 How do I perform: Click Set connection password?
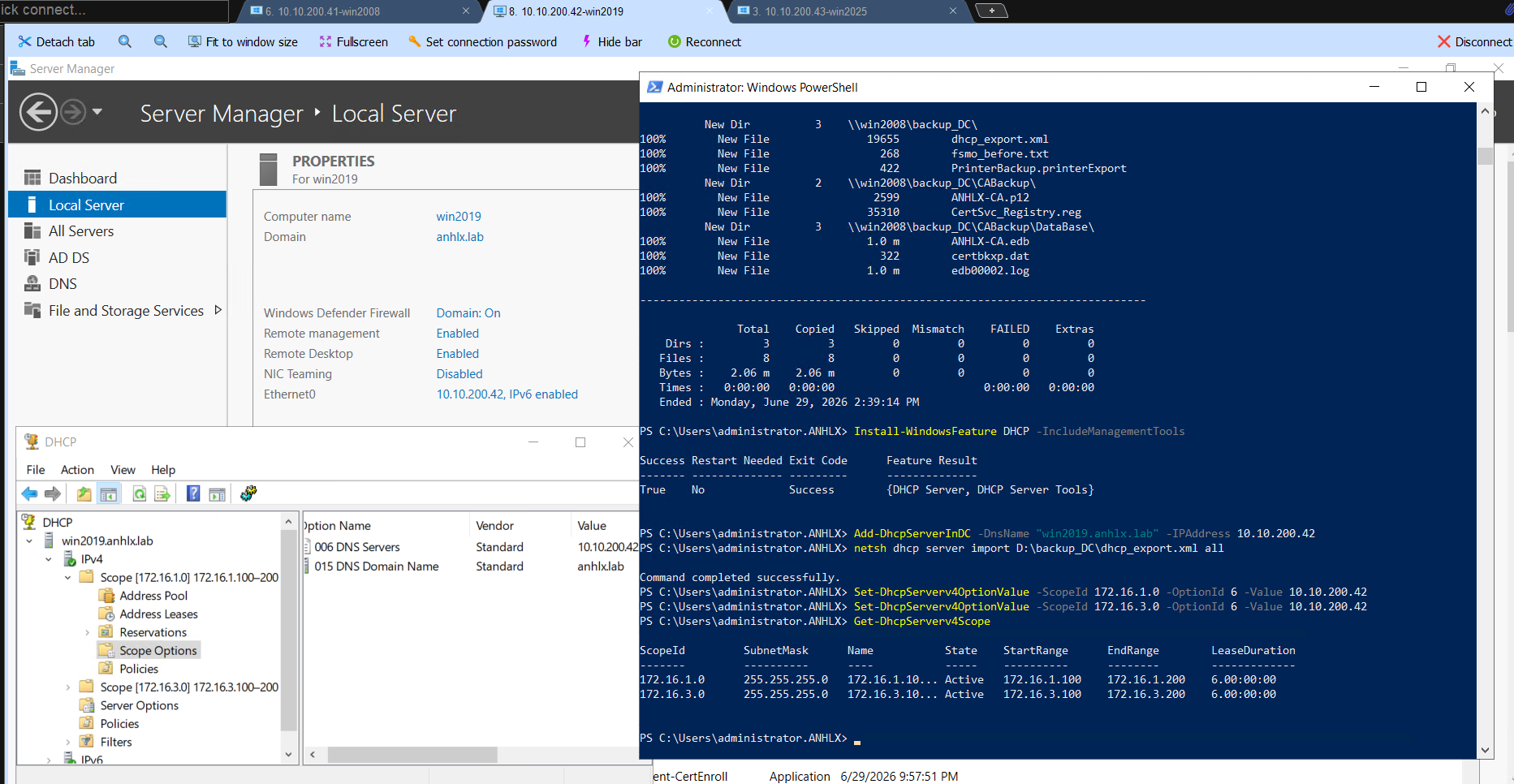point(482,41)
